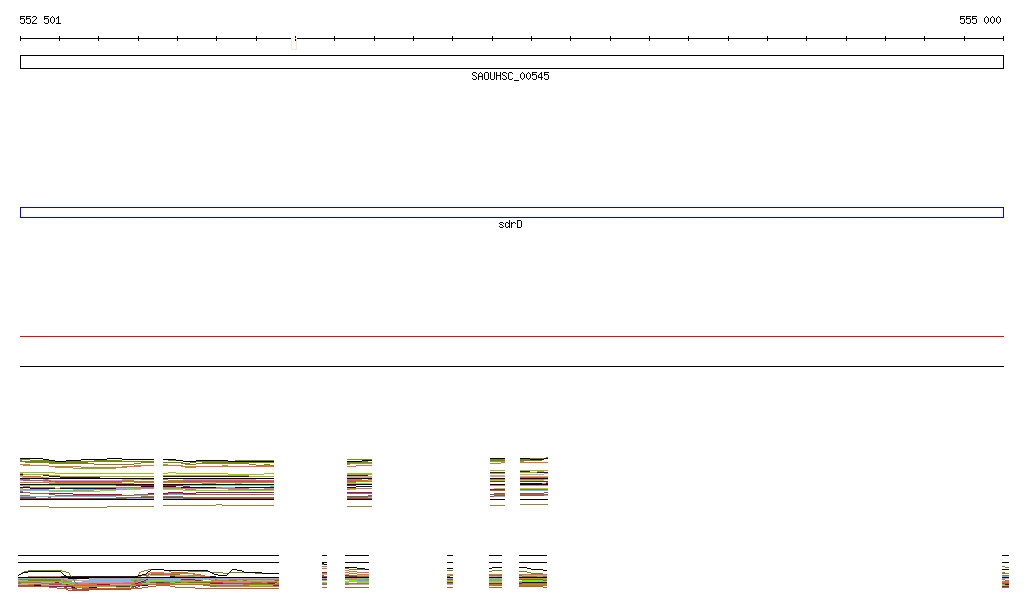This screenshot has height=611, width=1024.
Task: Click the small red marker on ruler
Action: (294, 44)
